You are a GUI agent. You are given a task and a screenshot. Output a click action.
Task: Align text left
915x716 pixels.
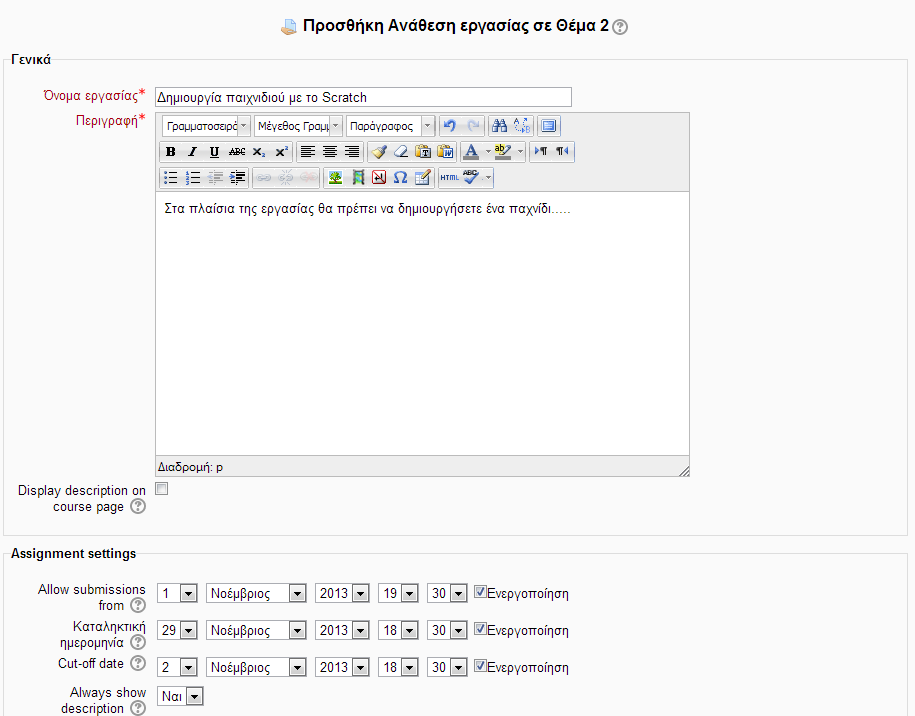point(308,152)
